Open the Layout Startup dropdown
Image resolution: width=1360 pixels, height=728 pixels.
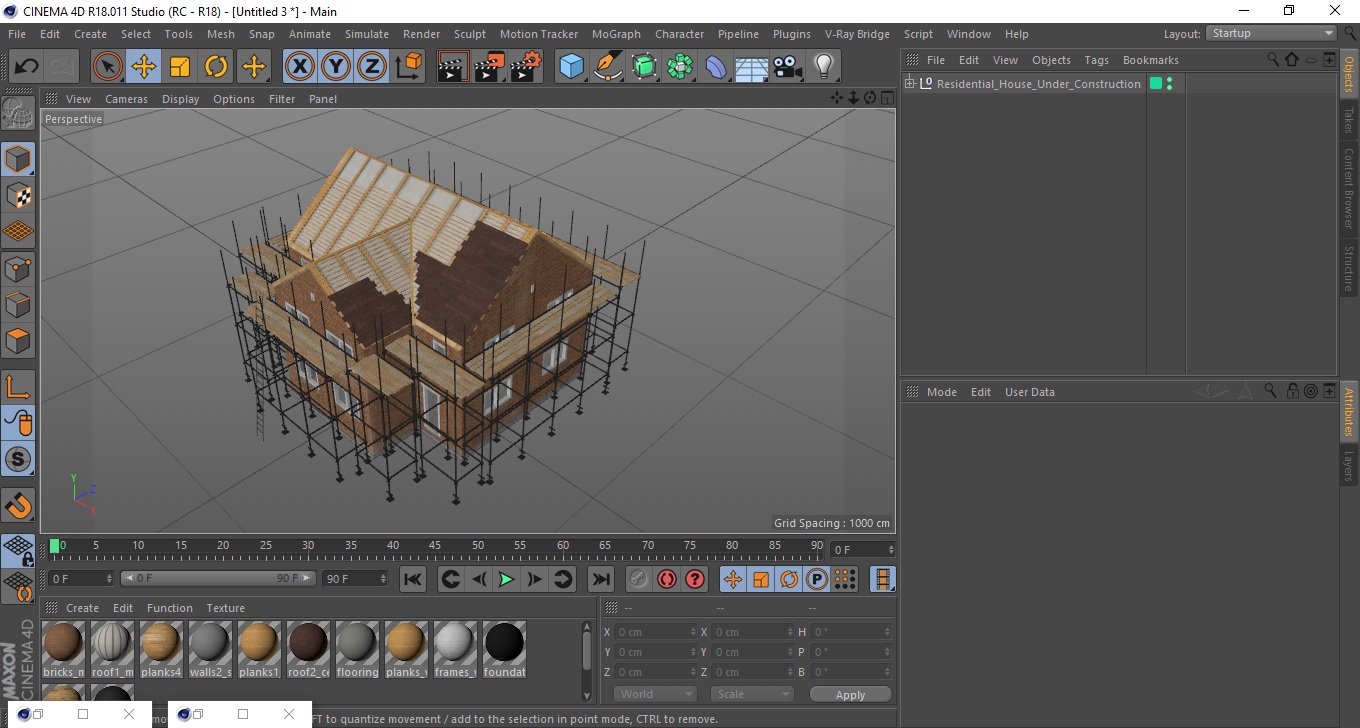pyautogui.click(x=1271, y=33)
